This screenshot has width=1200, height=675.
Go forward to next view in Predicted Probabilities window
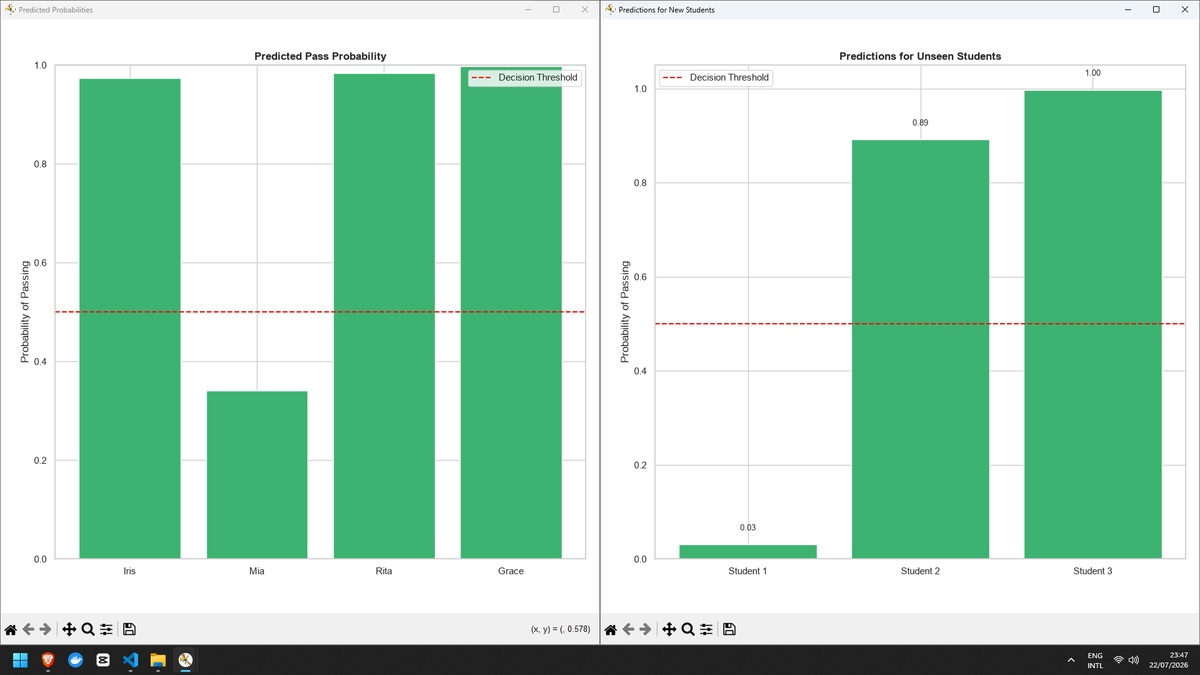tap(47, 629)
